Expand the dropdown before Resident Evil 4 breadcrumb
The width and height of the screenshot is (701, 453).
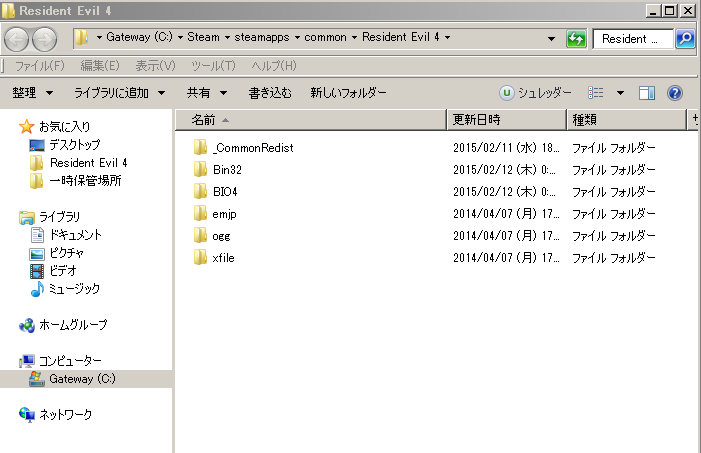pyautogui.click(x=355, y=38)
